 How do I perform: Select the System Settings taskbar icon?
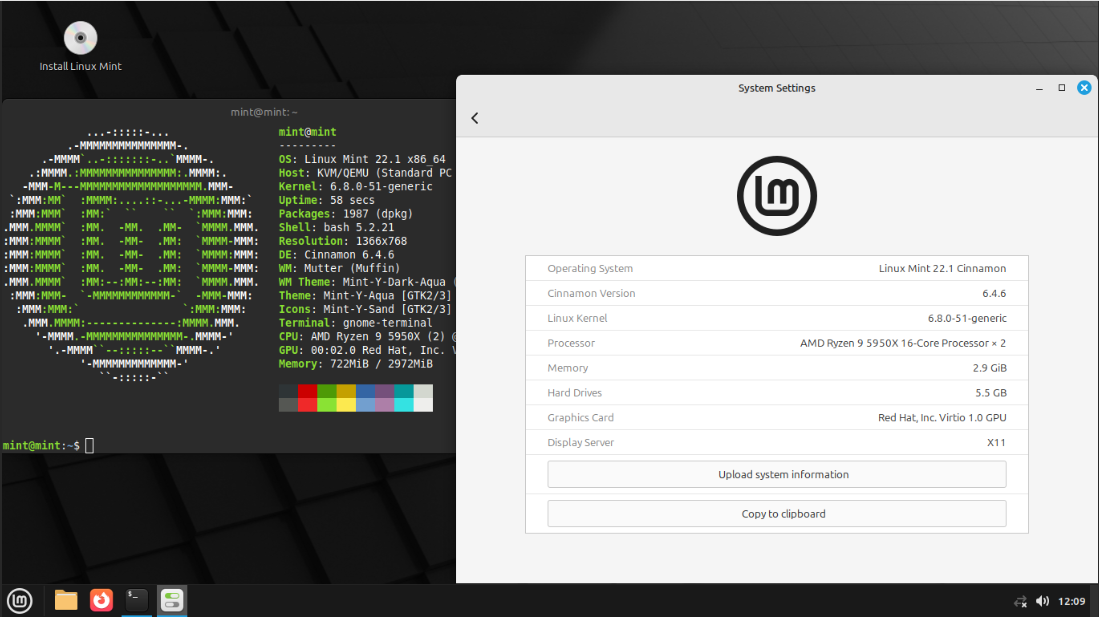click(x=172, y=600)
